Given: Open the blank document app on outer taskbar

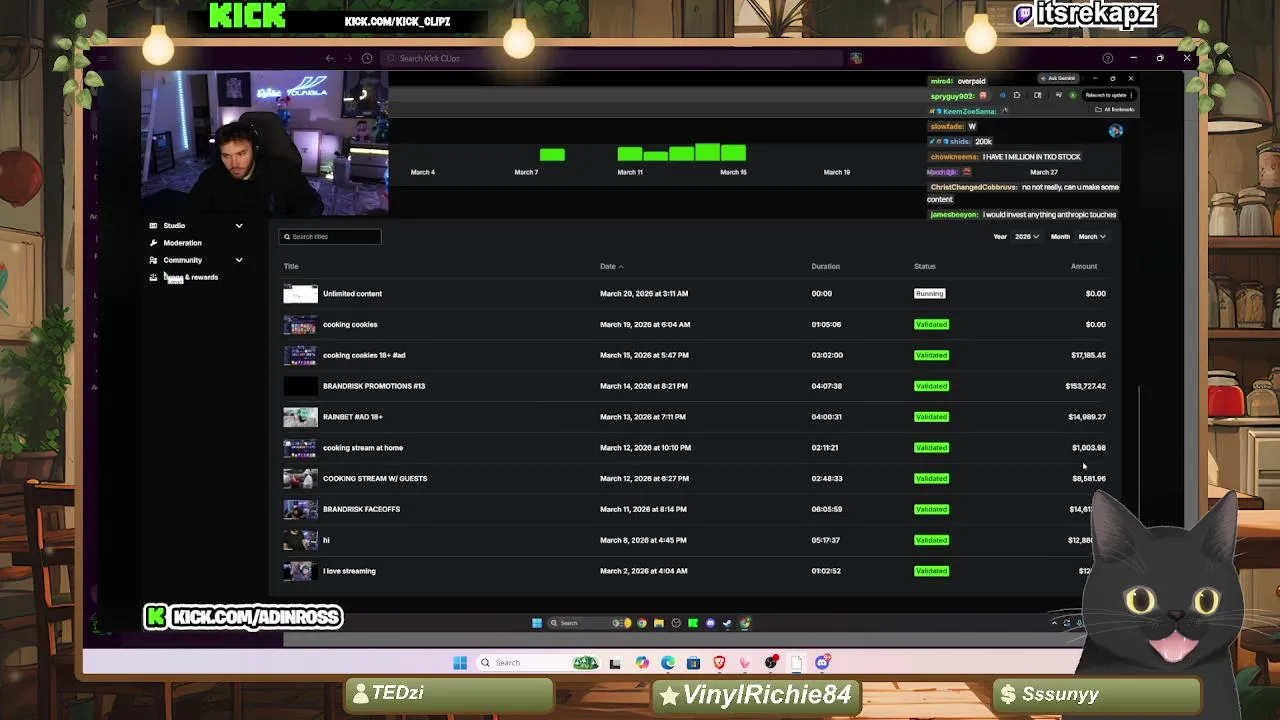Looking at the screenshot, I should point(796,663).
